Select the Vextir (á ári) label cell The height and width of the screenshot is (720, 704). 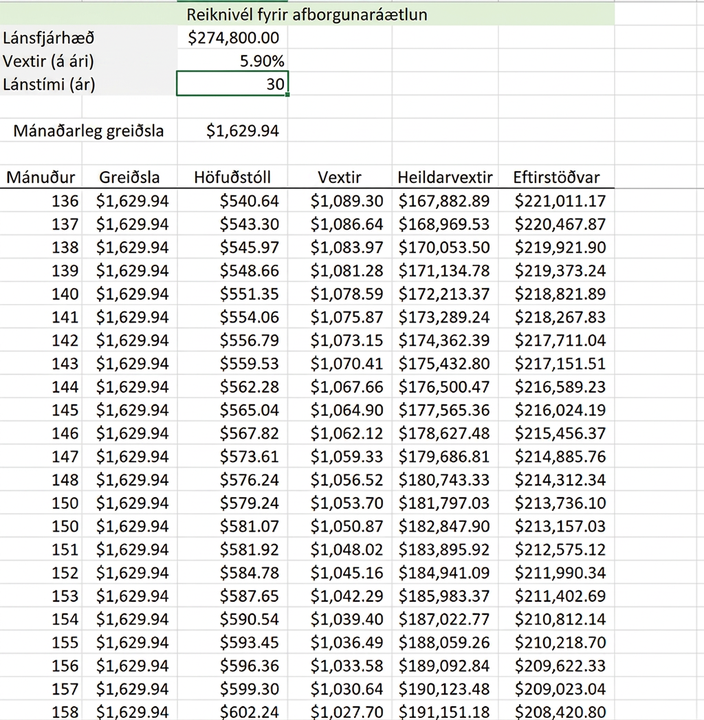(x=89, y=61)
